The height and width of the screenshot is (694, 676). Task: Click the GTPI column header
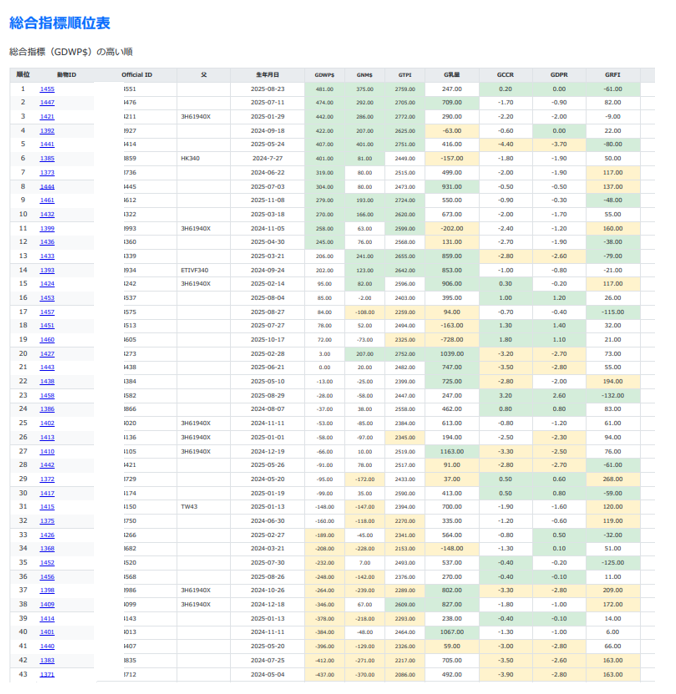[x=405, y=75]
